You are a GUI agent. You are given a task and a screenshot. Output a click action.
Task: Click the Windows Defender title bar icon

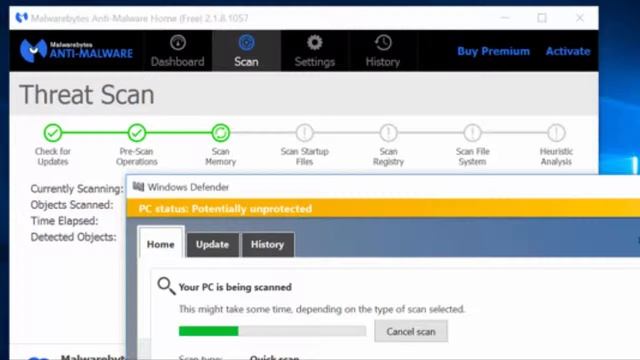(138, 187)
